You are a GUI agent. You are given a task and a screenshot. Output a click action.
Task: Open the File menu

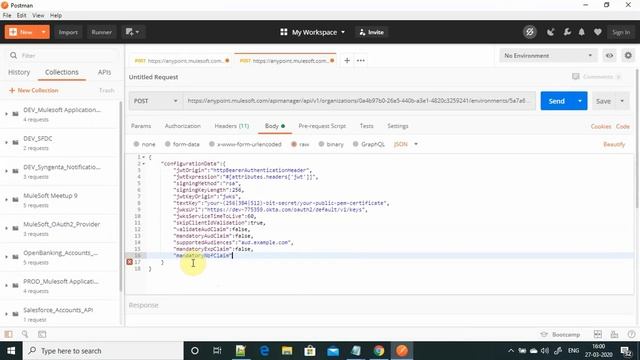coord(7,15)
